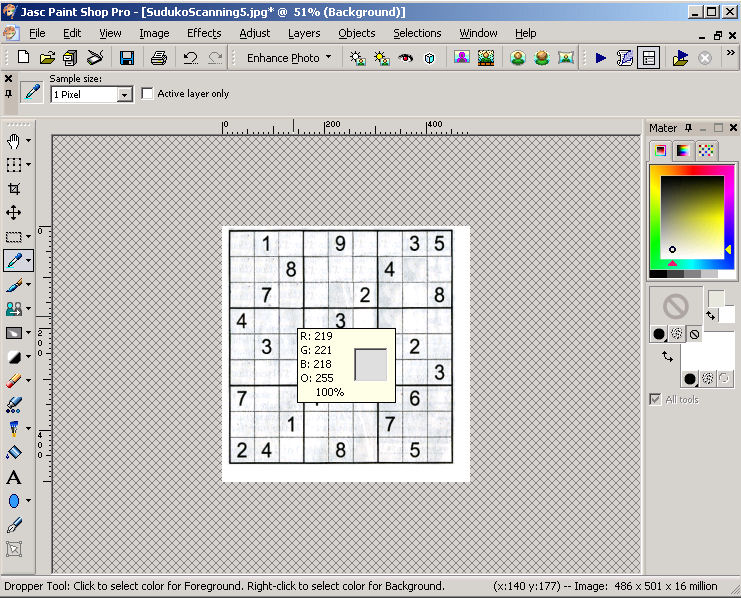Screen dimensions: 741x598
Task: Select the Pan hand tool
Action: (14, 140)
